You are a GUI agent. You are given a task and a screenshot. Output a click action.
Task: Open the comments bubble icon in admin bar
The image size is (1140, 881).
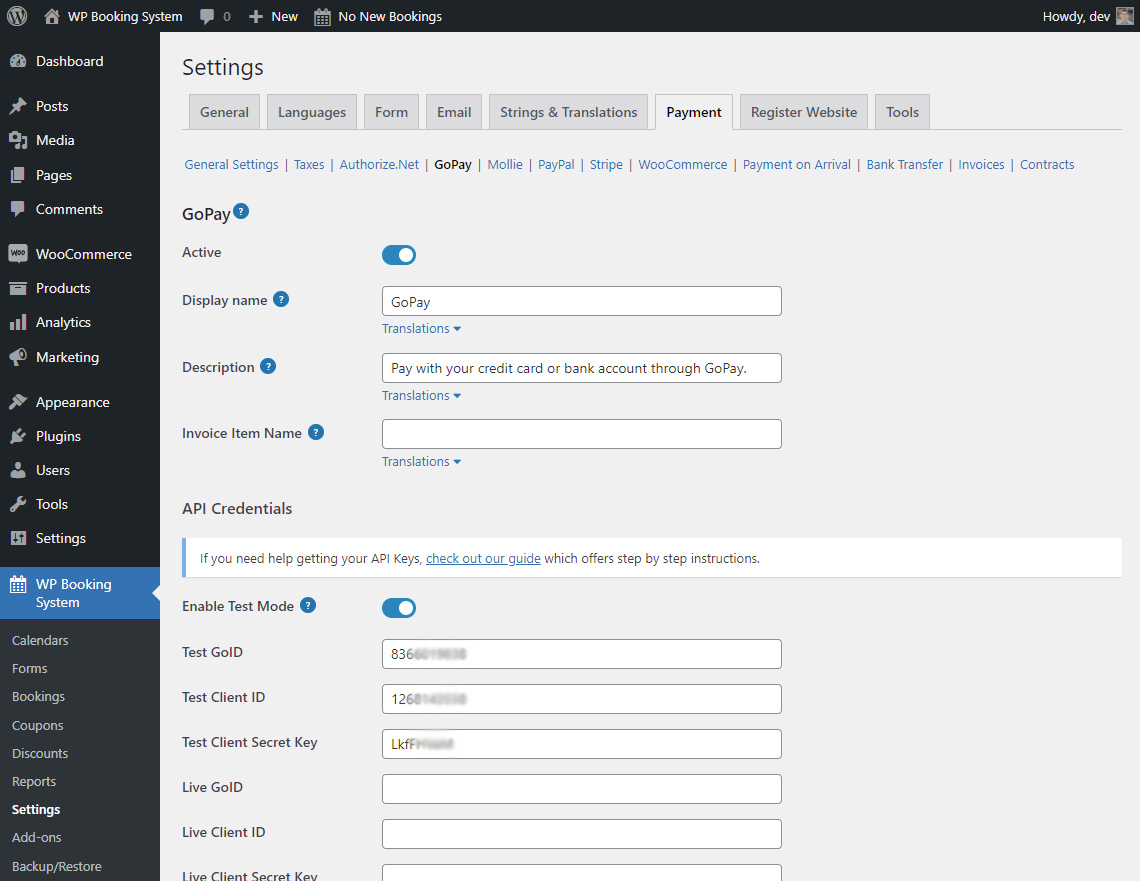207,16
